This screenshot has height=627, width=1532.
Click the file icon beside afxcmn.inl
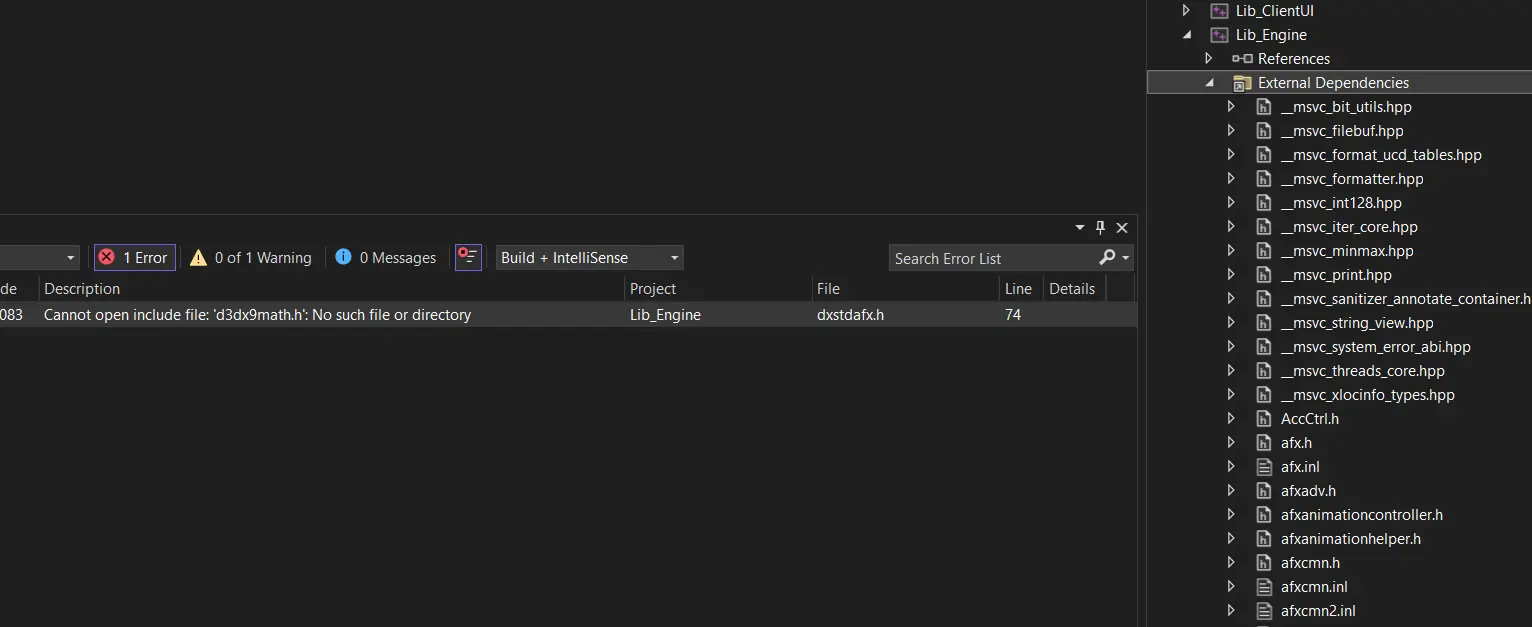pos(1264,587)
